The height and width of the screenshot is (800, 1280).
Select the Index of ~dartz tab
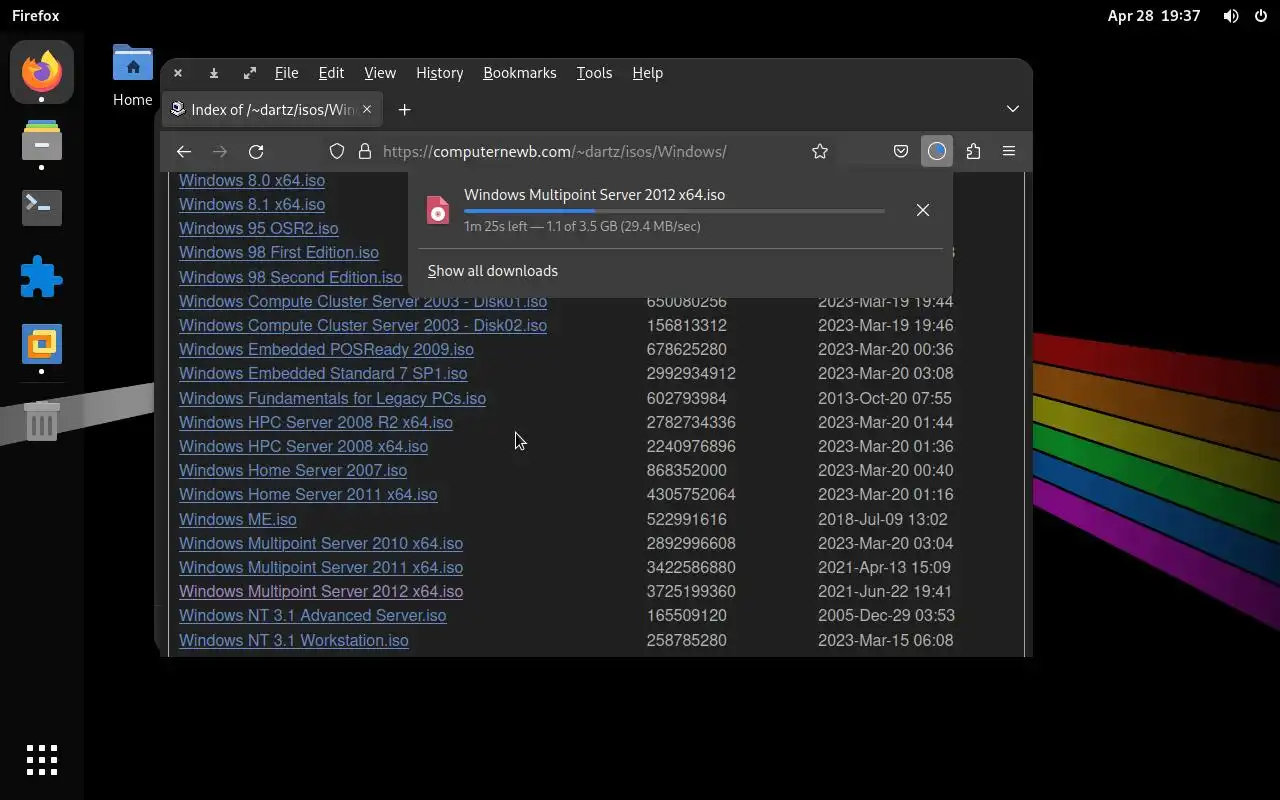272,109
